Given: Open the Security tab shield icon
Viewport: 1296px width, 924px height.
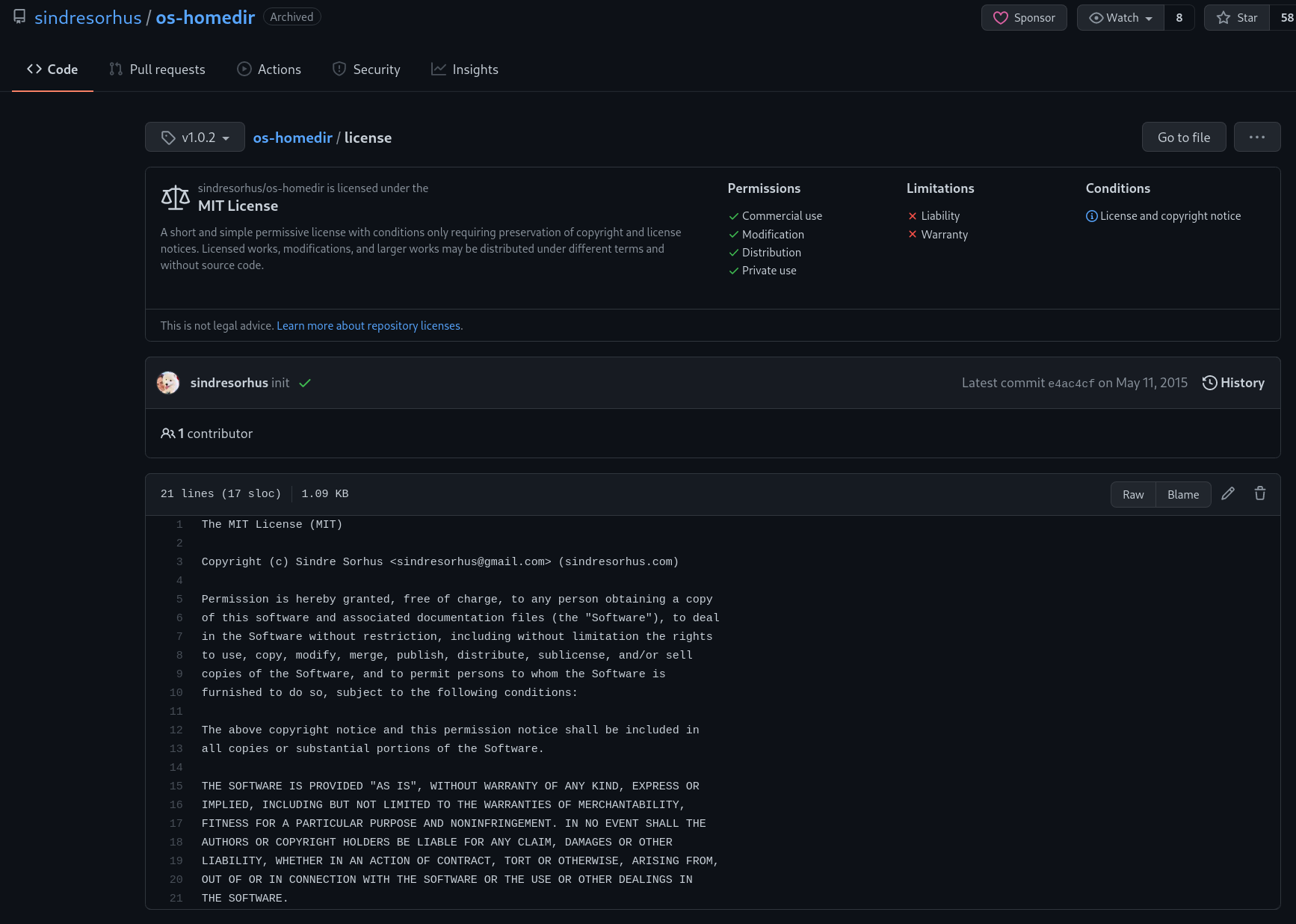Looking at the screenshot, I should click(339, 69).
